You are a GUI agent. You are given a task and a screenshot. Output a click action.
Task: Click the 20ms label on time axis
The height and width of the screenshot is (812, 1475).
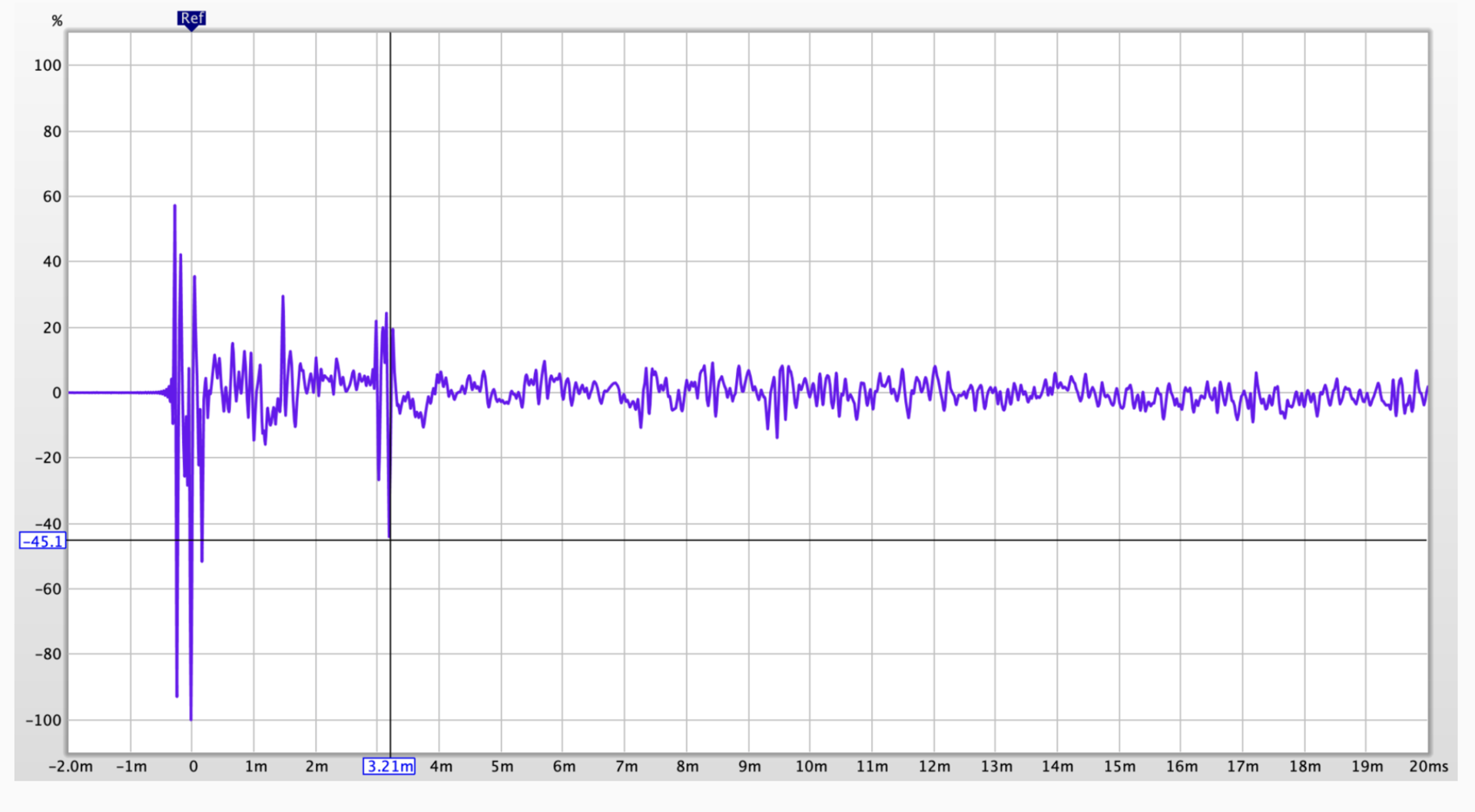(1428, 766)
